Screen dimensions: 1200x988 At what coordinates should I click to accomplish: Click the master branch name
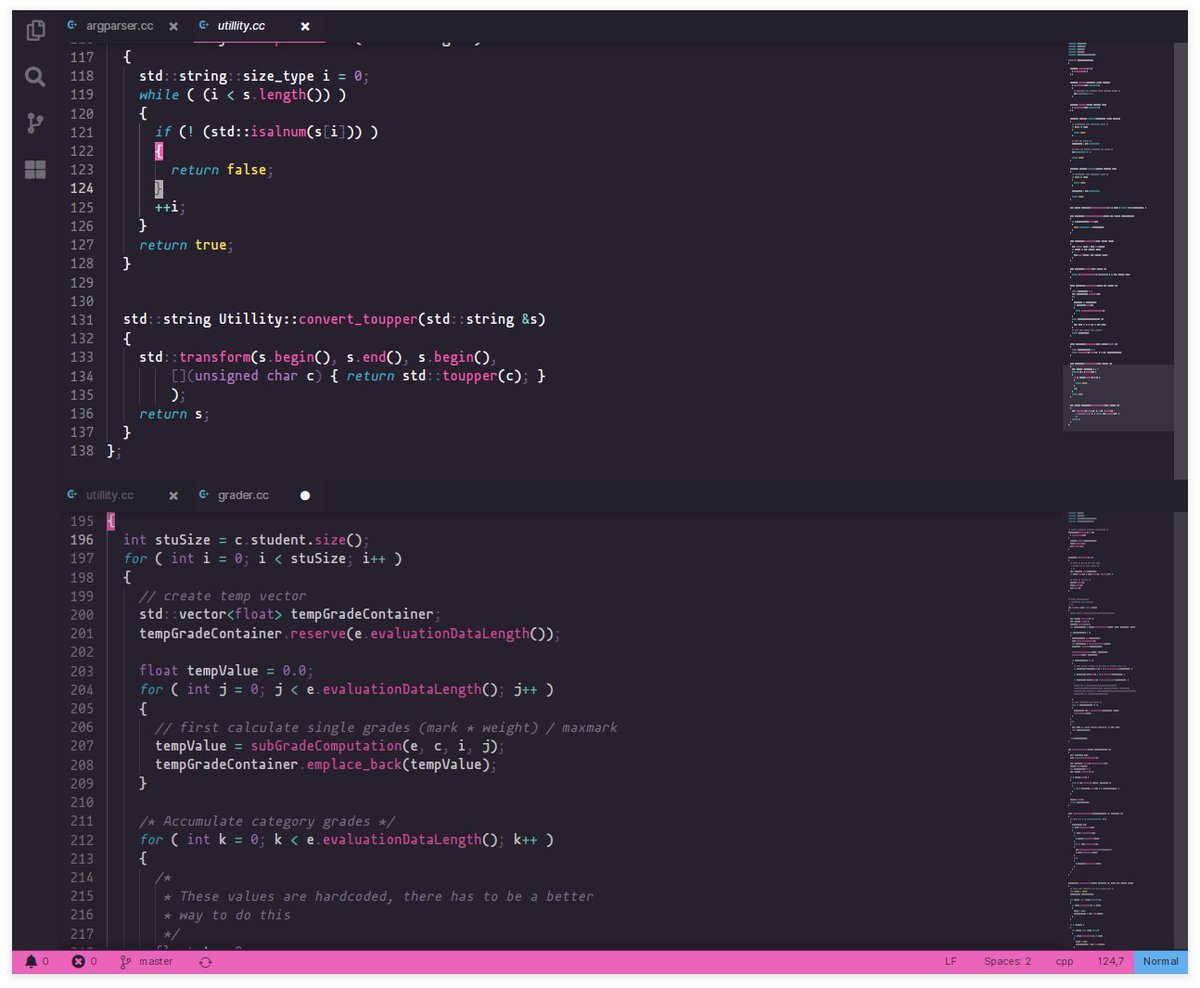tap(156, 961)
